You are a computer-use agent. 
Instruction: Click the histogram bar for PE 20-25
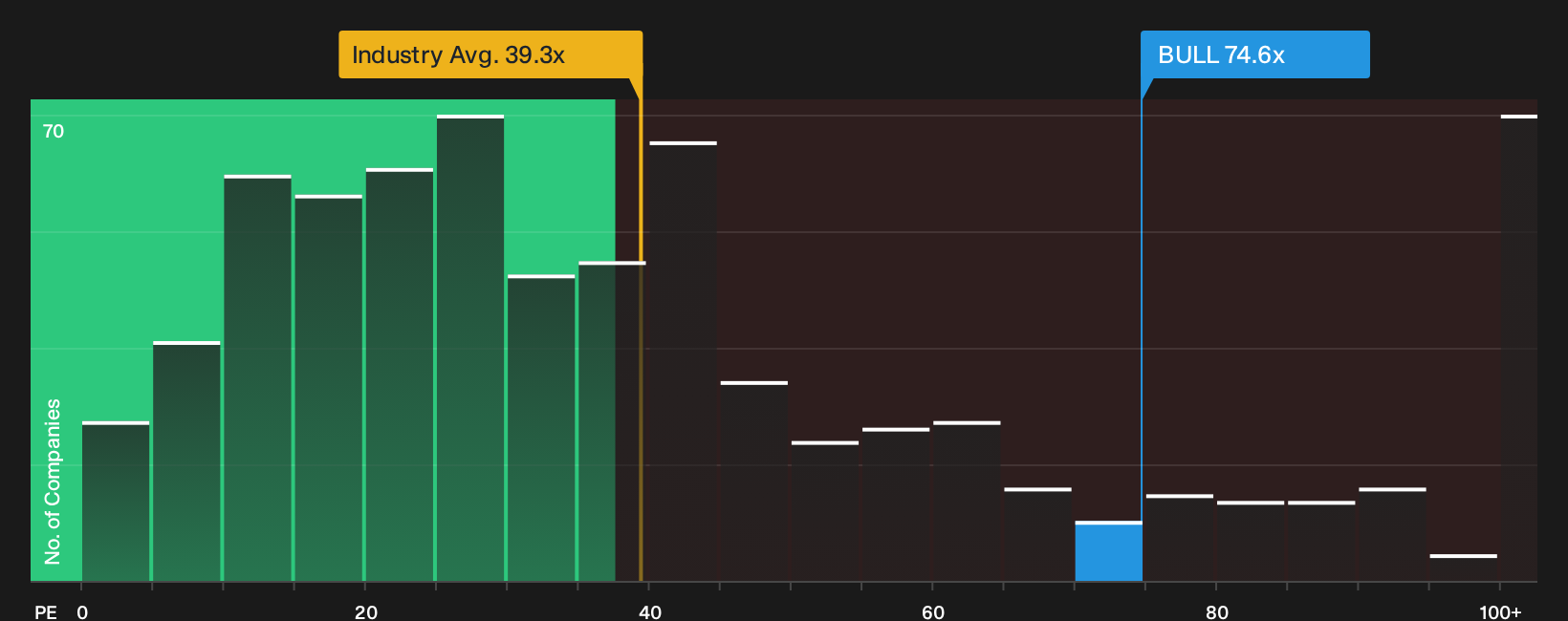[x=400, y=375]
